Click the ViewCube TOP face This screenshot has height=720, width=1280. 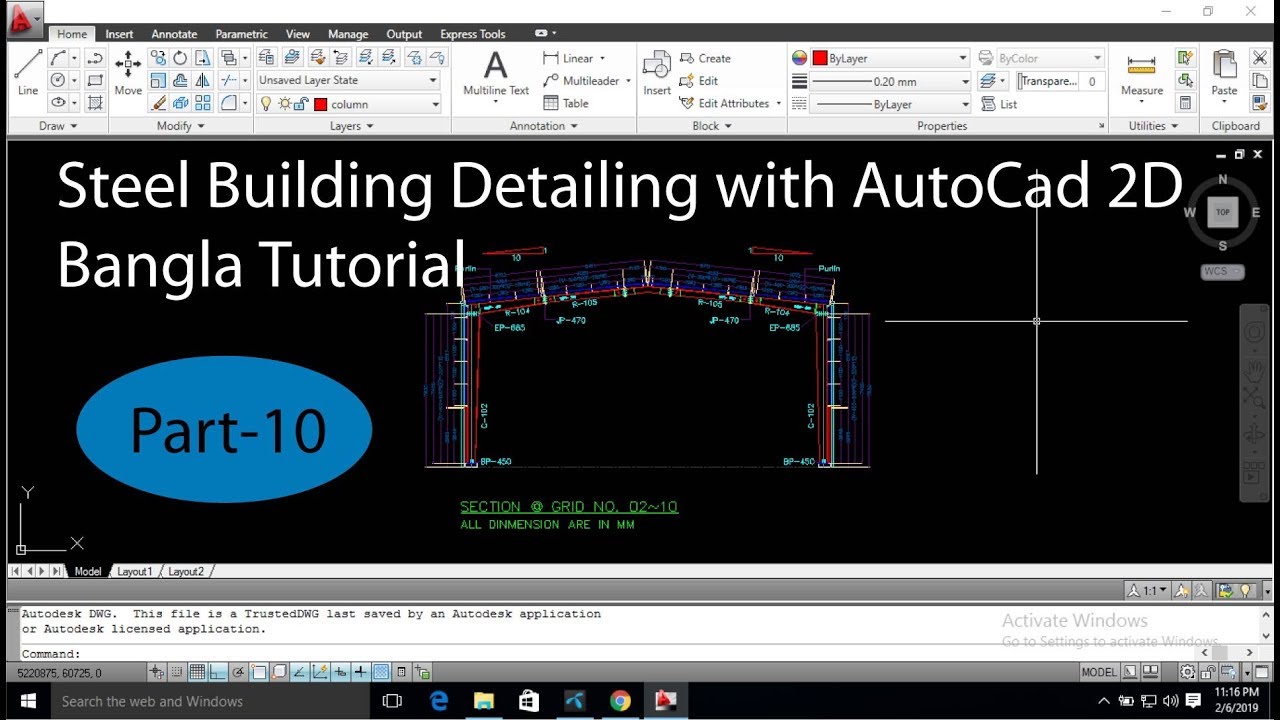(x=1222, y=212)
